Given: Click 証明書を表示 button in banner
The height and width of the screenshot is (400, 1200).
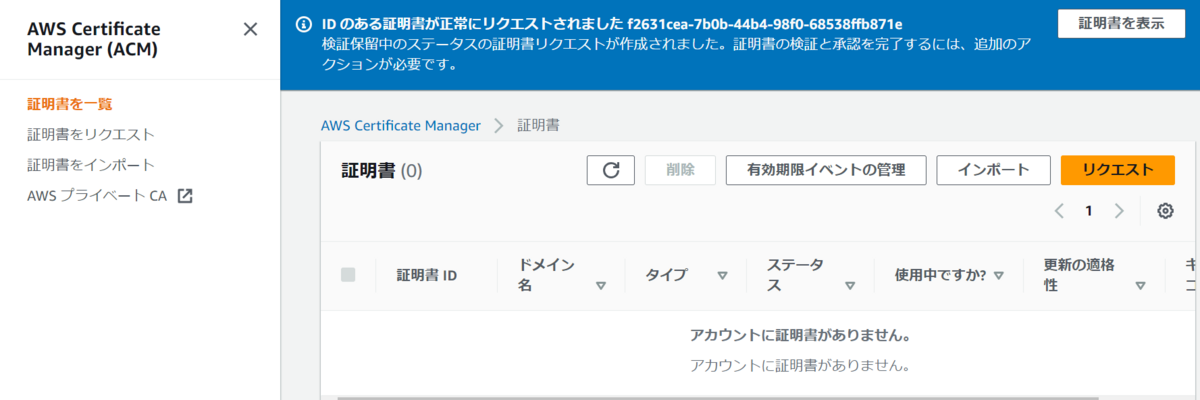Looking at the screenshot, I should tap(1121, 24).
